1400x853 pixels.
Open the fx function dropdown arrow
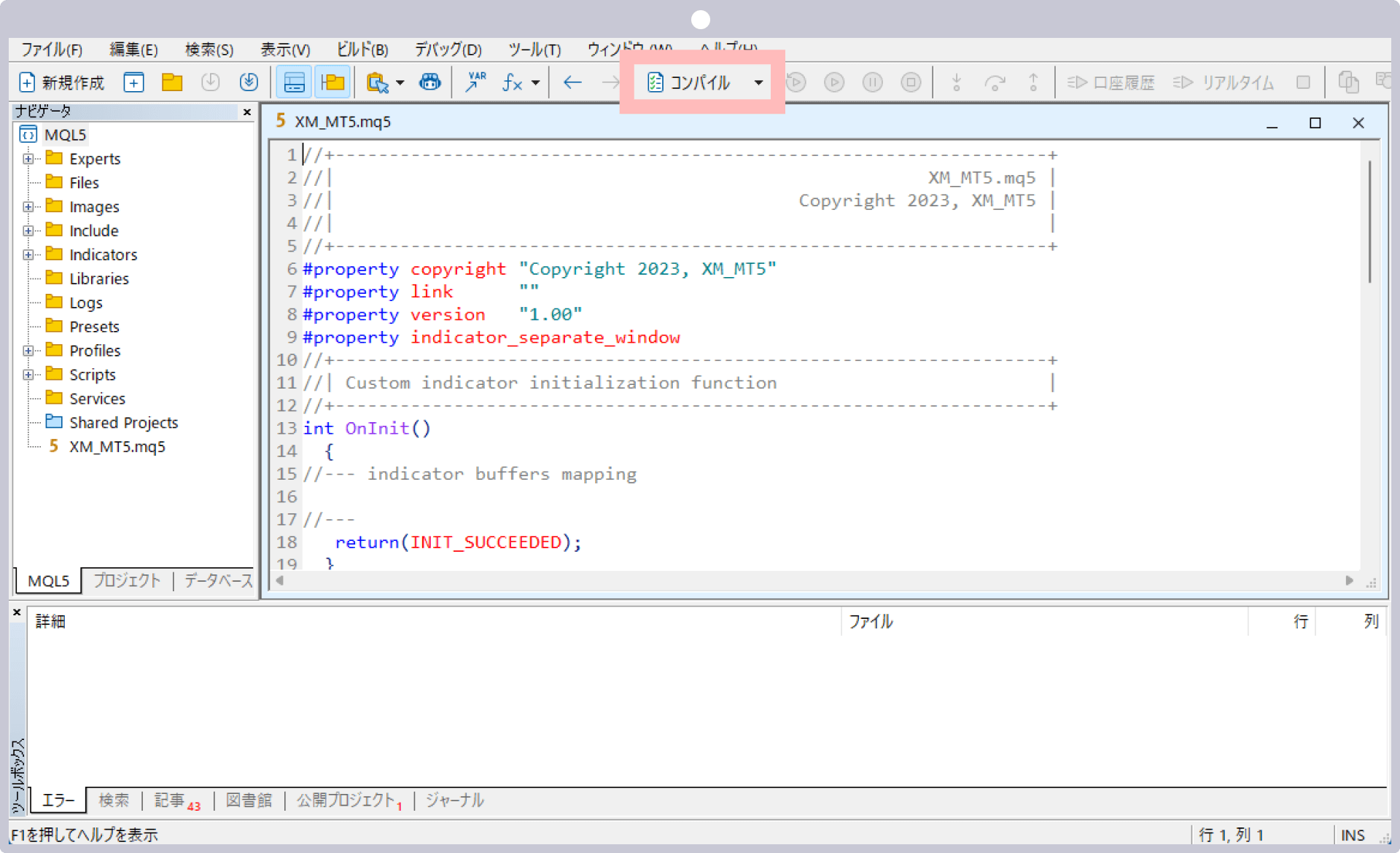coord(535,83)
